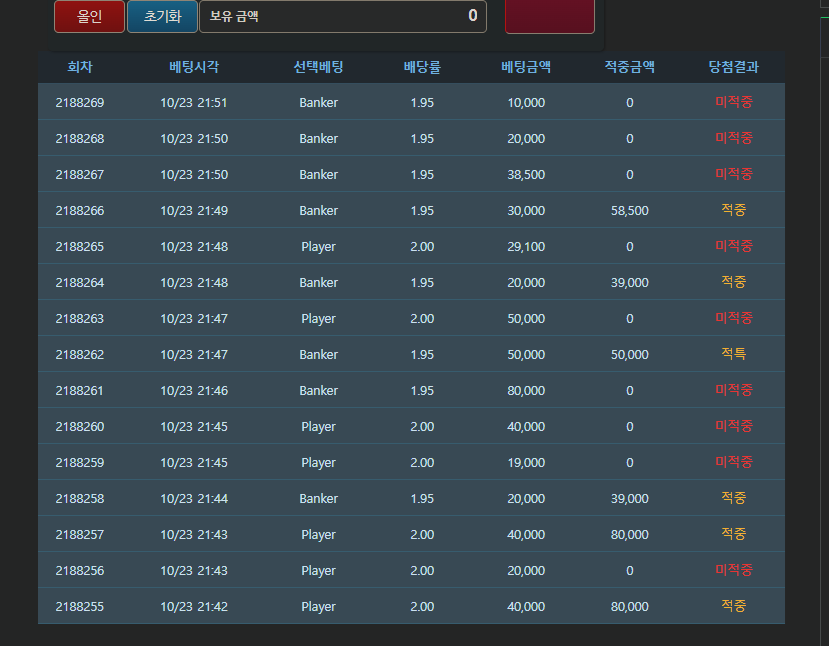Click bet time 10/23 21:42
The image size is (829, 646).
pyautogui.click(x=194, y=606)
